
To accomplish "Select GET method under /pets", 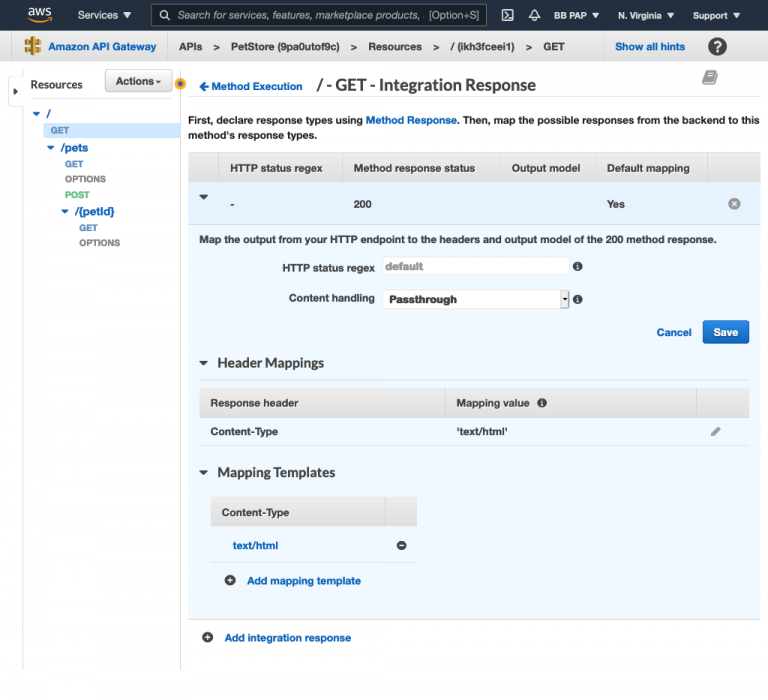I will [74, 164].
